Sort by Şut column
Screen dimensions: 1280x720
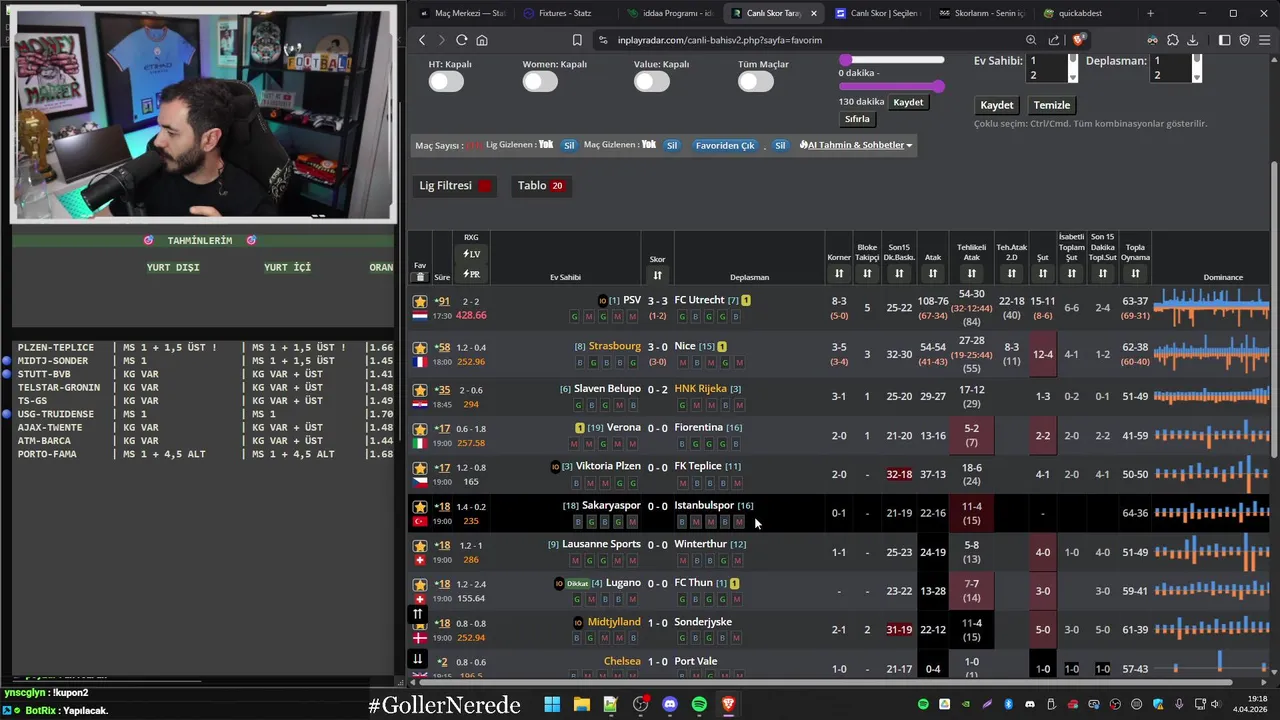(1043, 273)
